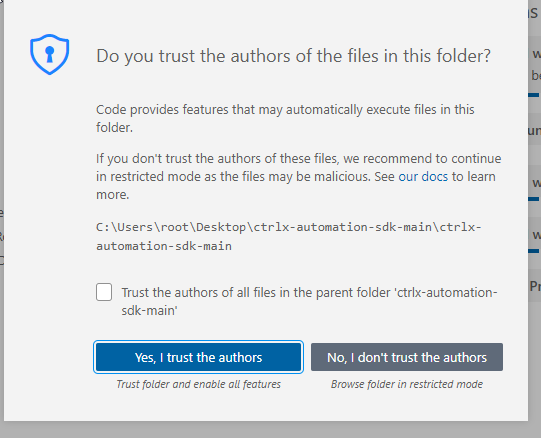
Task: Click the folder path ctrlx-automation-sdk-main text
Action: (288, 236)
